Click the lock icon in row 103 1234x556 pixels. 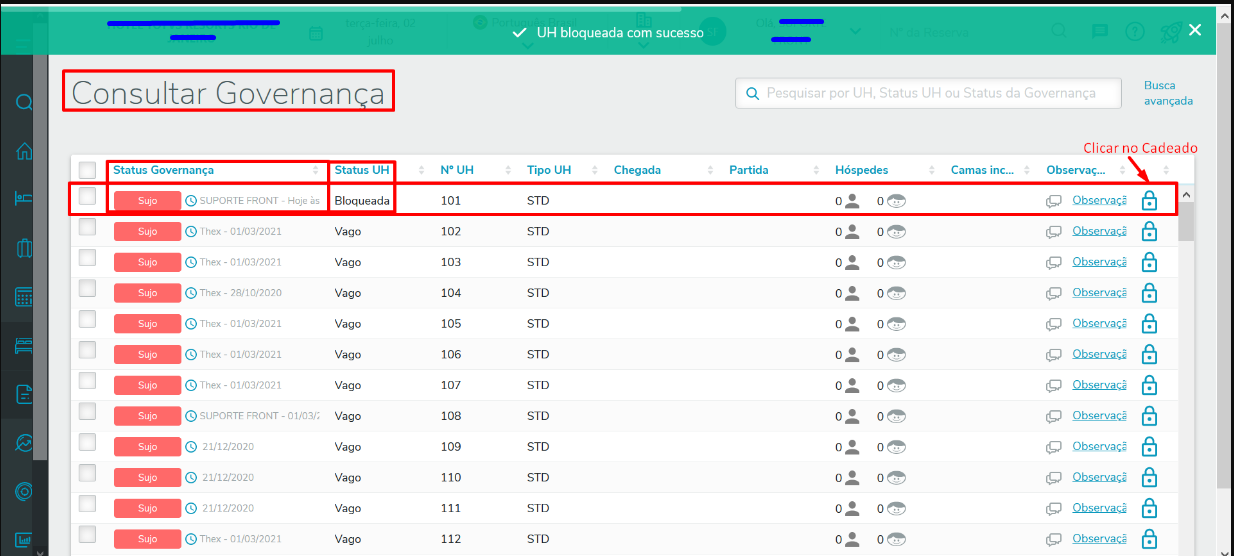pyautogui.click(x=1149, y=262)
